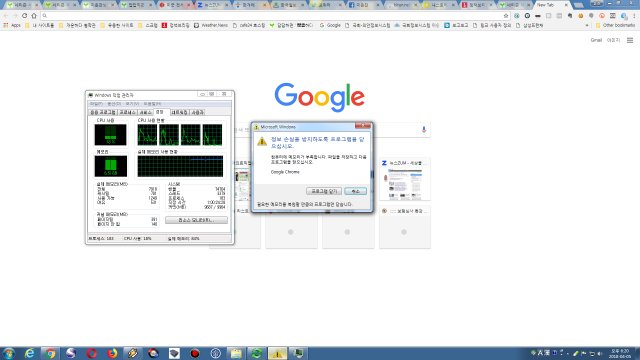Expand the bookmarks bar overflow chevron
This screenshot has height=360, width=640.
pos(587,25)
